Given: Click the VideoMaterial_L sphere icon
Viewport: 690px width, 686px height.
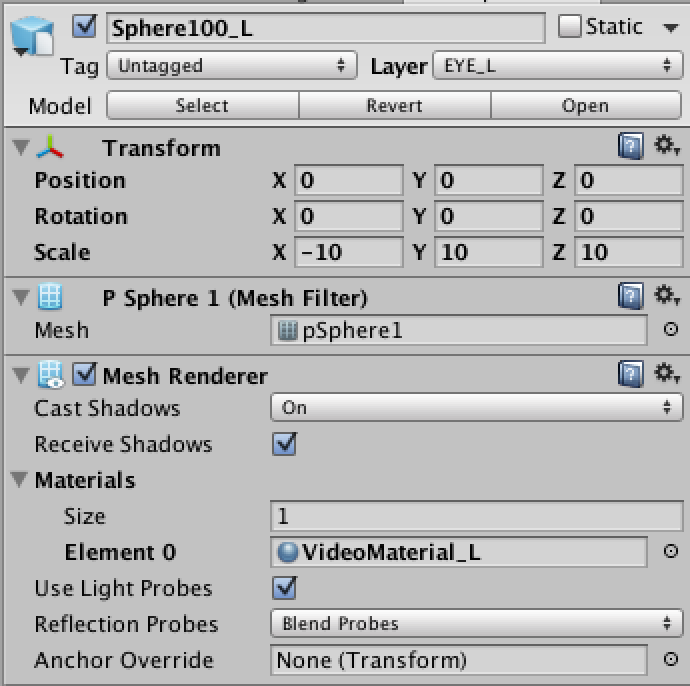Looking at the screenshot, I should 288,552.
